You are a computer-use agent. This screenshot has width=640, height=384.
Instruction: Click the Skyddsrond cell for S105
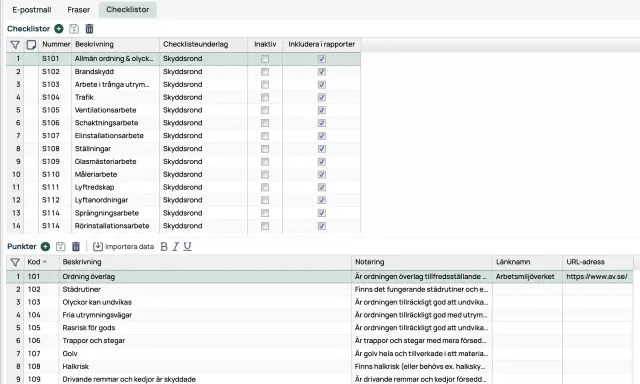click(x=203, y=110)
